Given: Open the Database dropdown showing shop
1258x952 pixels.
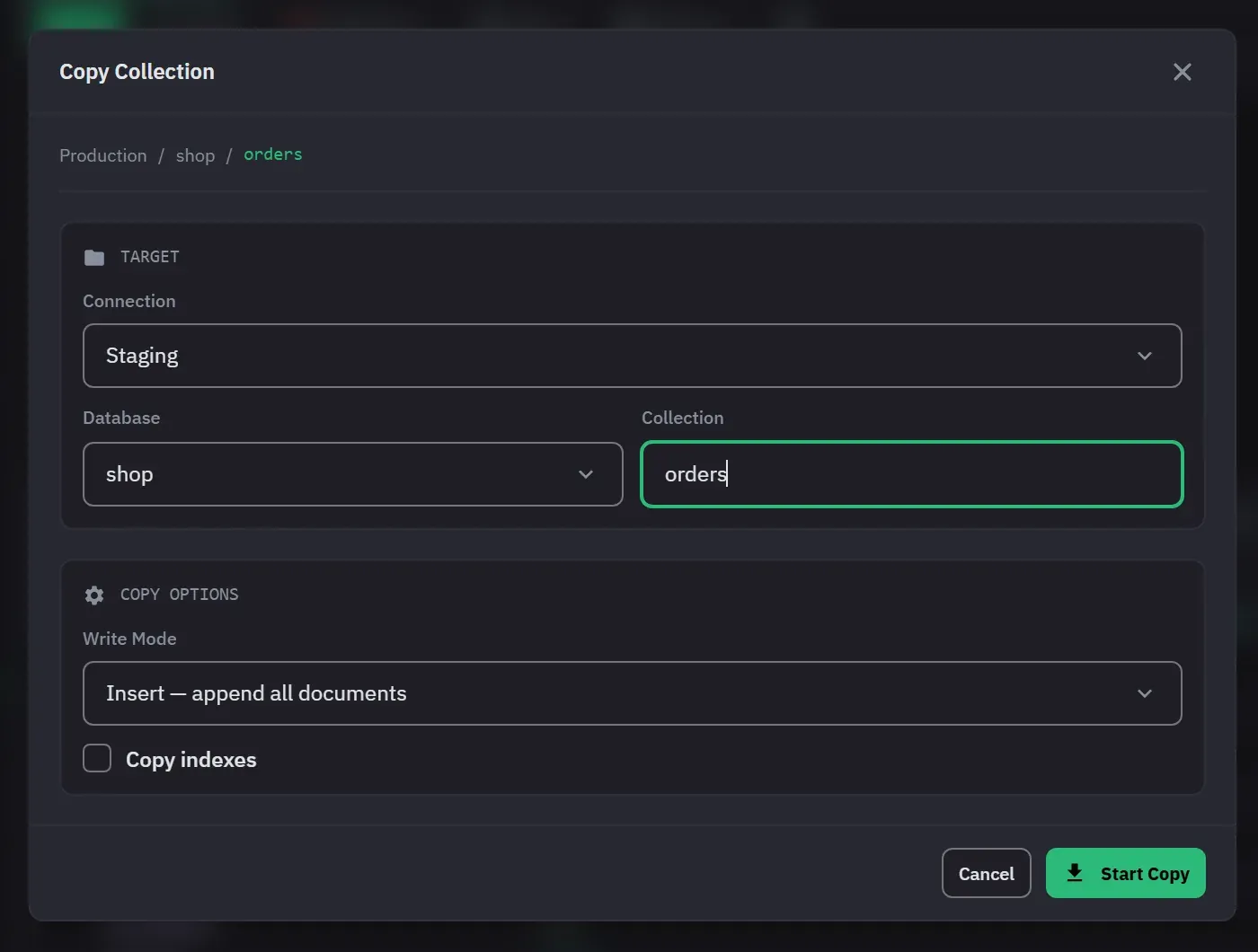Looking at the screenshot, I should (352, 474).
